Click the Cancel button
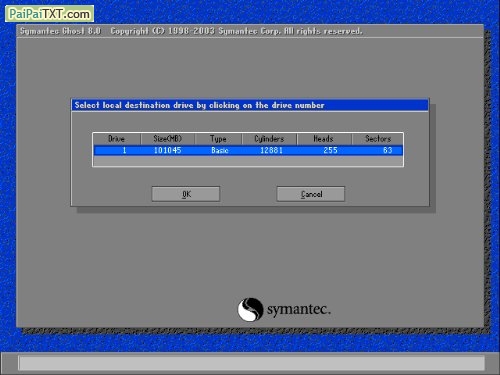Viewport: 500px width, 375px height. (311, 194)
